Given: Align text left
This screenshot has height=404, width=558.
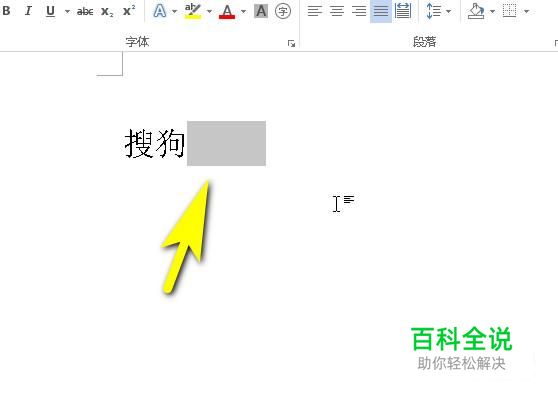Looking at the screenshot, I should (315, 11).
